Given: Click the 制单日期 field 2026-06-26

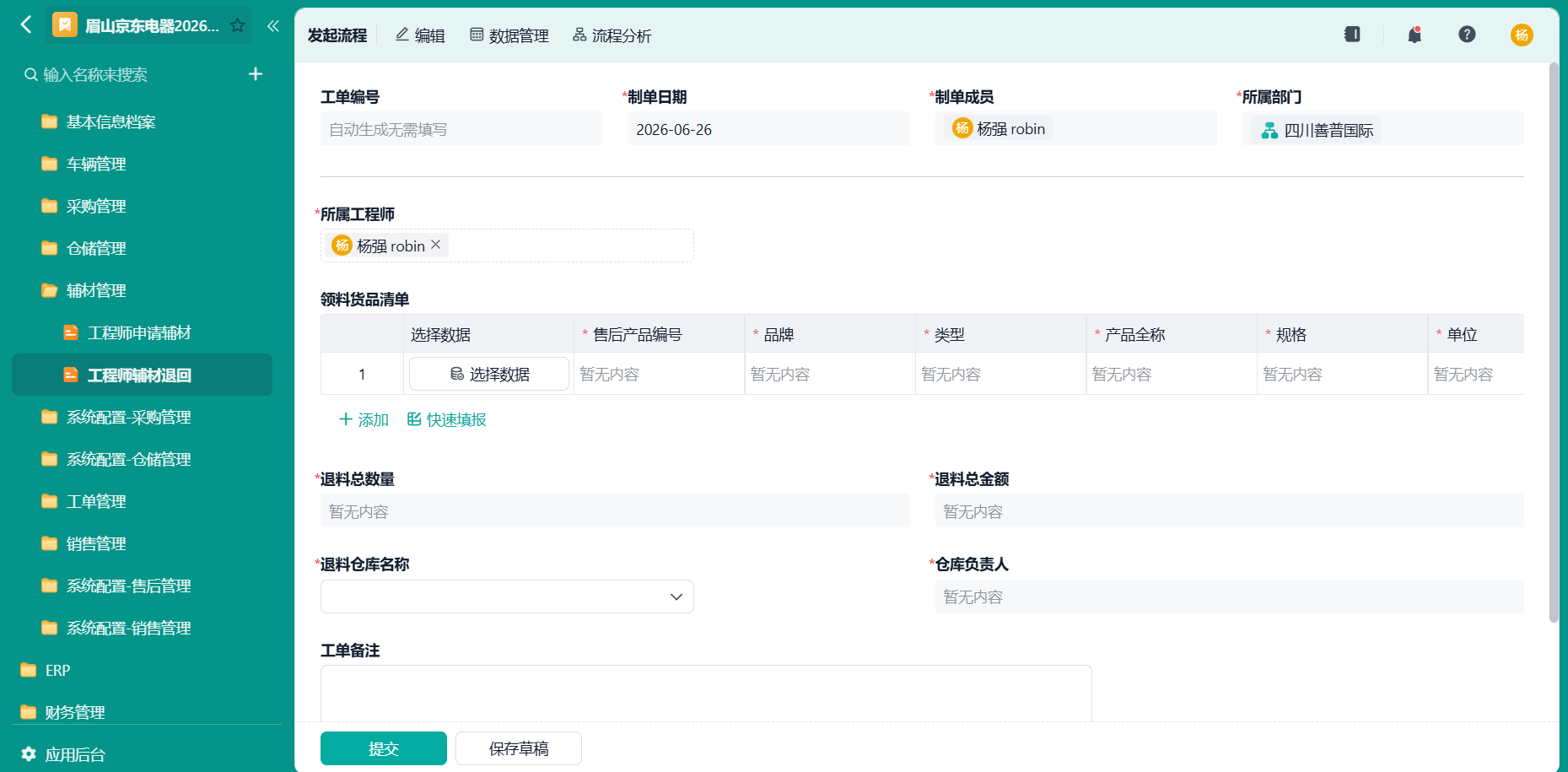Looking at the screenshot, I should [768, 129].
